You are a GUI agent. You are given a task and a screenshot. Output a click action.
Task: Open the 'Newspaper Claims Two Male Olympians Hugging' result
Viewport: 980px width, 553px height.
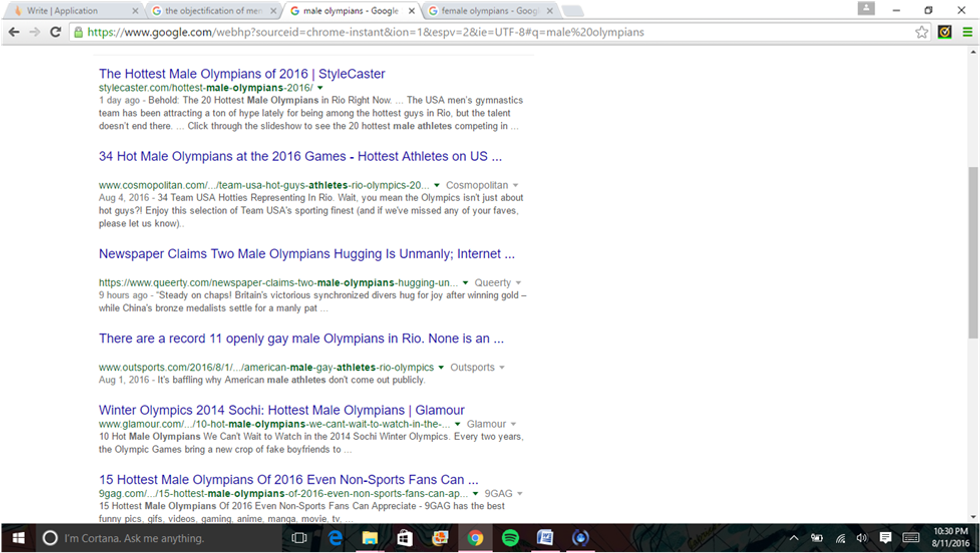coord(306,254)
